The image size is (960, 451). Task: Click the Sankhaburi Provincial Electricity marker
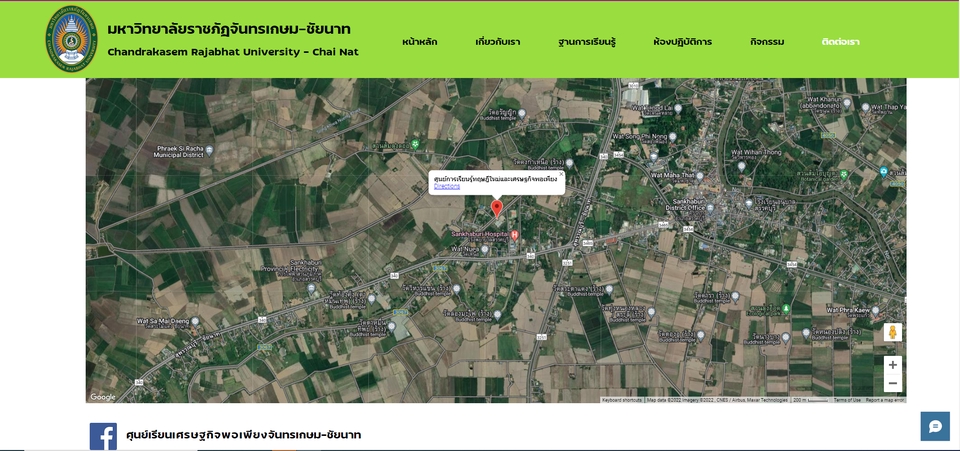[311, 287]
